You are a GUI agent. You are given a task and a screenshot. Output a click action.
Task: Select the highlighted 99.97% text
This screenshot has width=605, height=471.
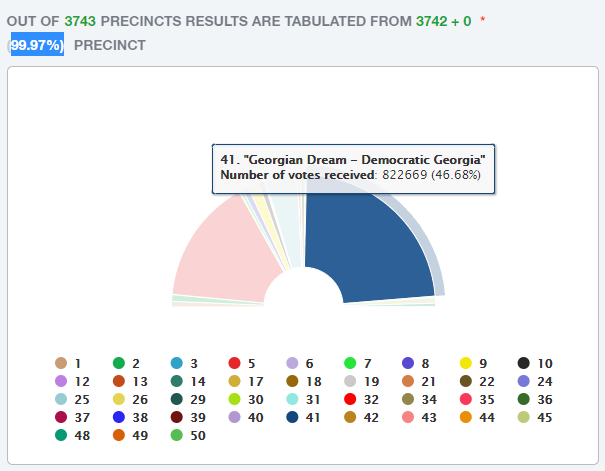pyautogui.click(x=36, y=45)
